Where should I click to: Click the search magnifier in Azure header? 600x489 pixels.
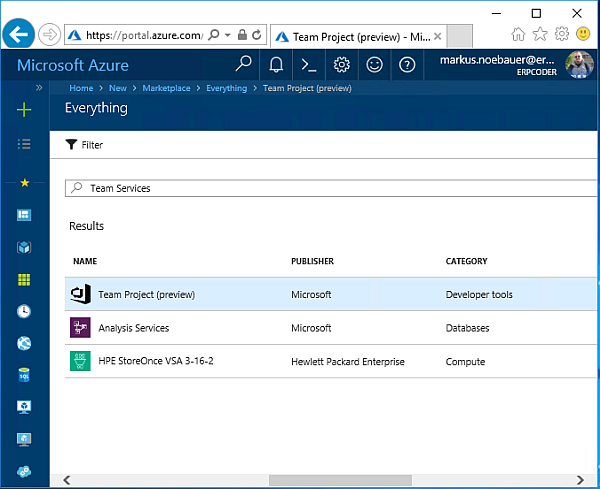[243, 65]
